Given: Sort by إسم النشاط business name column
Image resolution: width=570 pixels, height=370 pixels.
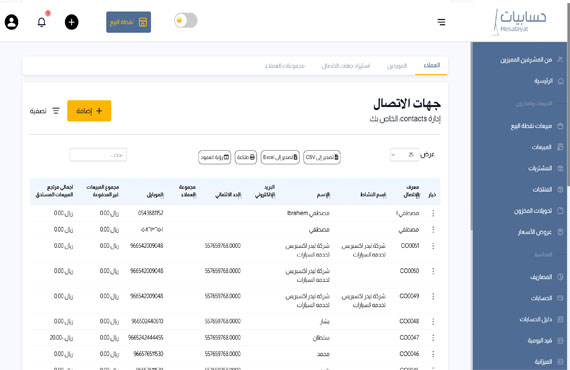Looking at the screenshot, I should (x=373, y=195).
